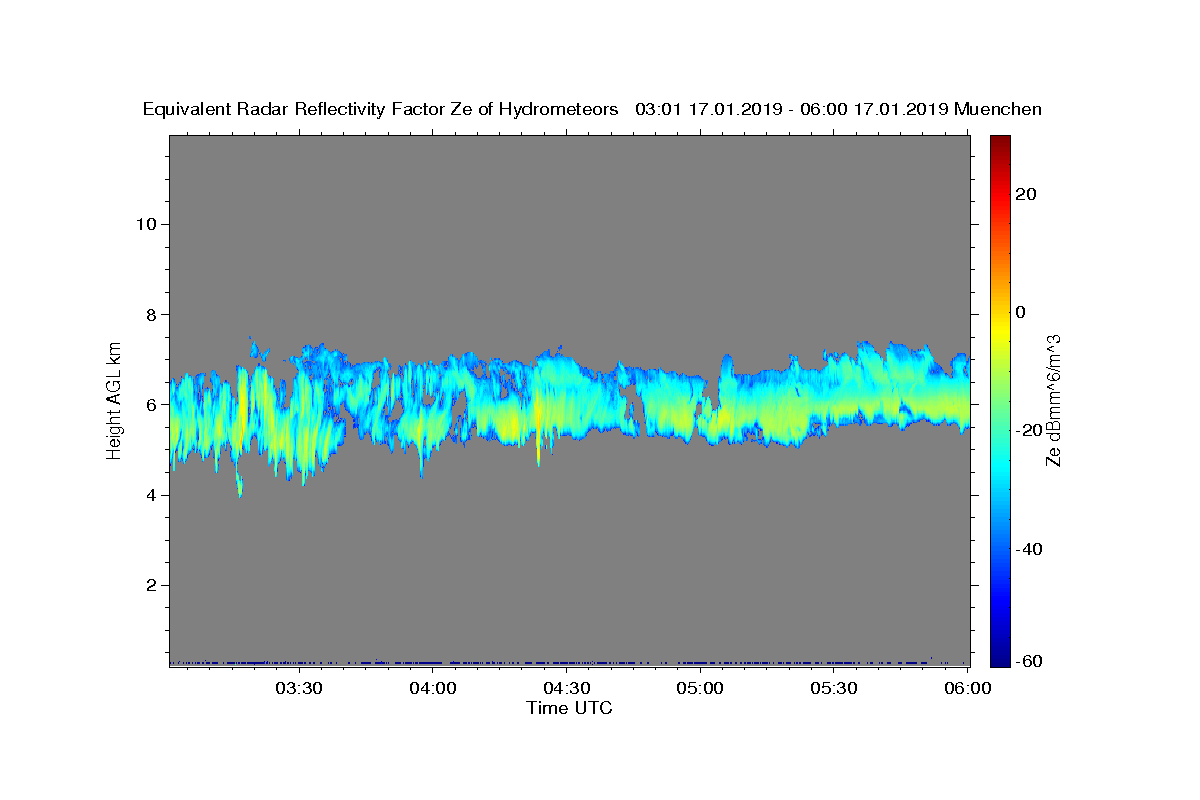Viewport: 1200px width, 800px height.
Task: Click the colorbar value '0'
Action: point(1021,312)
